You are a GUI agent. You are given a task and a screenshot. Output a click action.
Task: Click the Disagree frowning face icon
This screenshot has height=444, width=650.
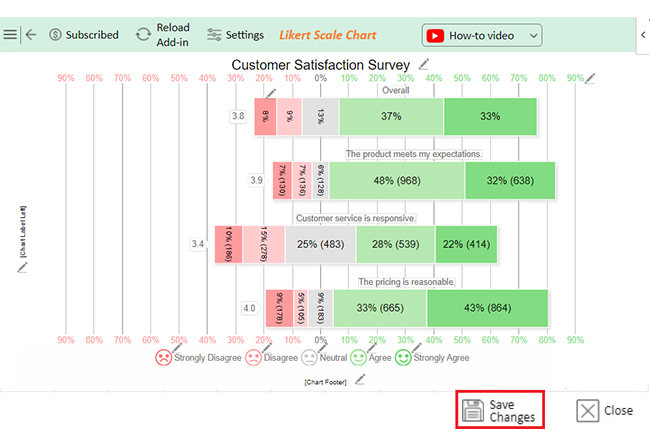(x=253, y=357)
